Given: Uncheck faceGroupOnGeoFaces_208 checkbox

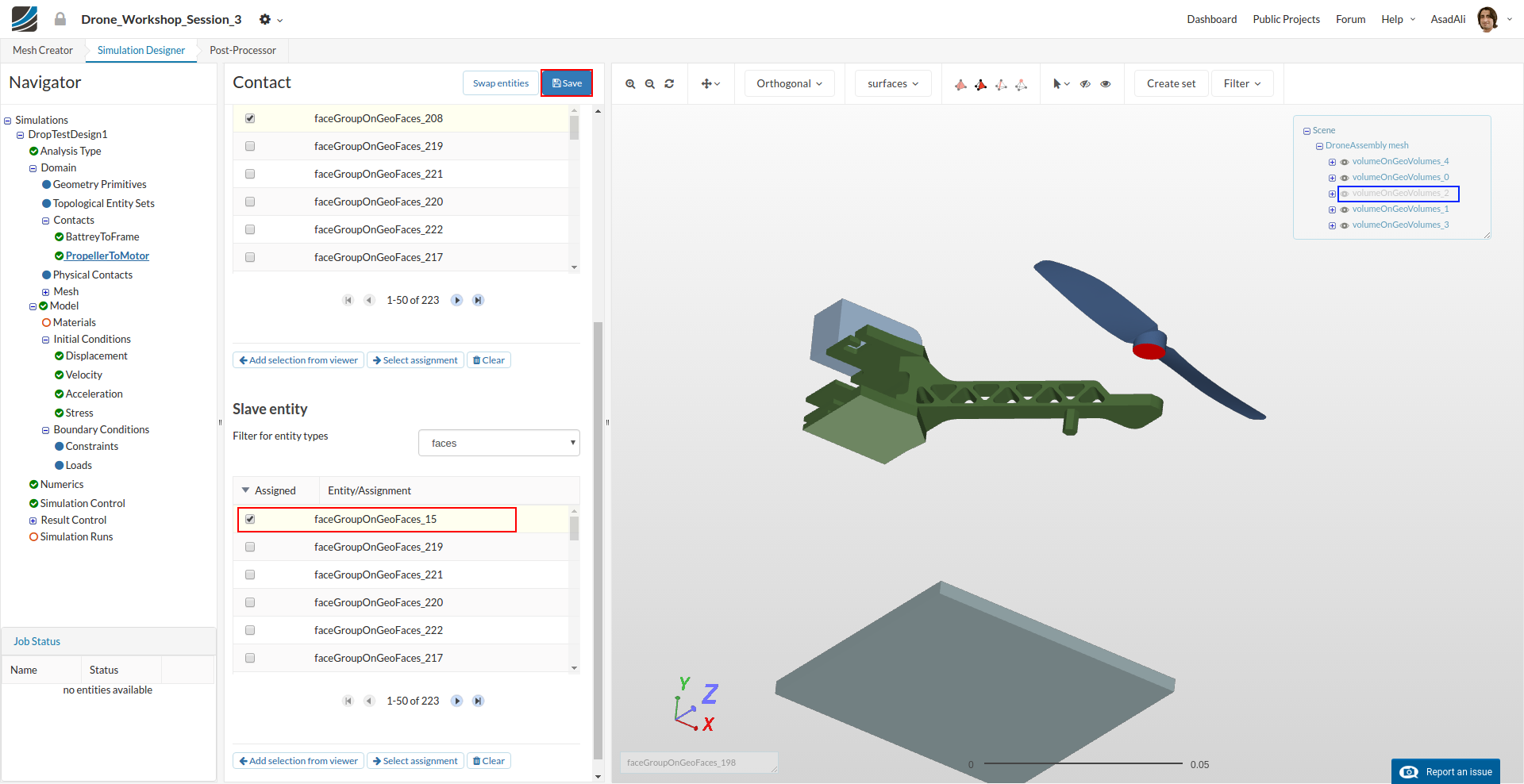Looking at the screenshot, I should click(250, 118).
